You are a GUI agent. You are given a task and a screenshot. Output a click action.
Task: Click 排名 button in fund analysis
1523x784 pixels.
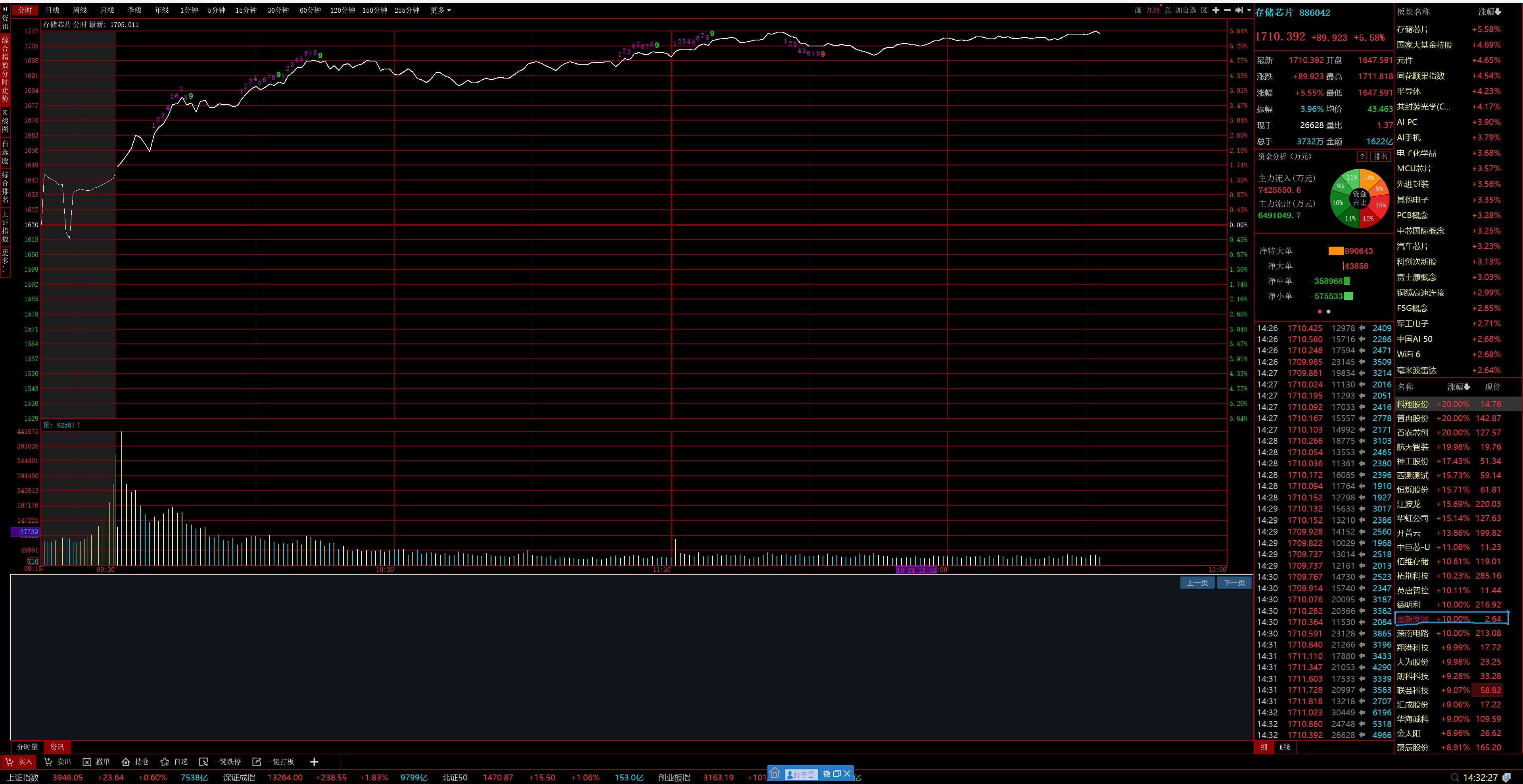1381,156
